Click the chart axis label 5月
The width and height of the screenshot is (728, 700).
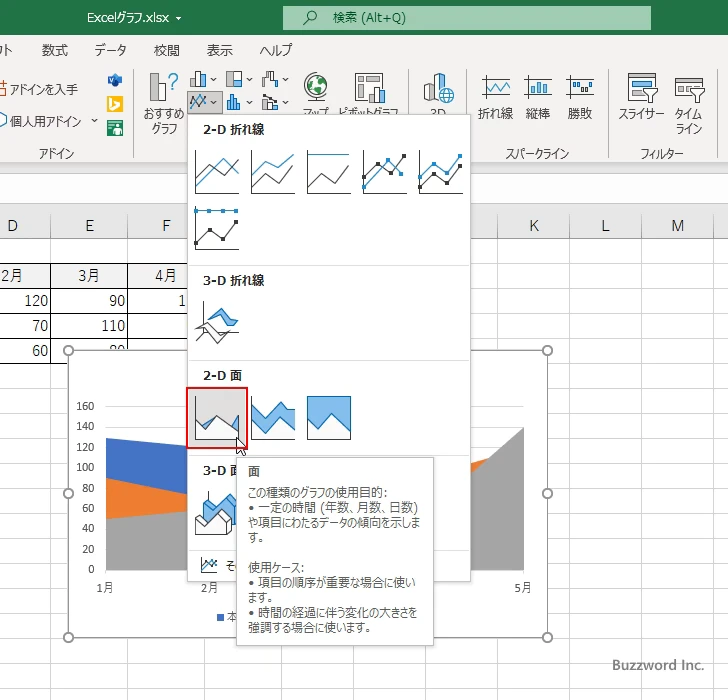(522, 588)
